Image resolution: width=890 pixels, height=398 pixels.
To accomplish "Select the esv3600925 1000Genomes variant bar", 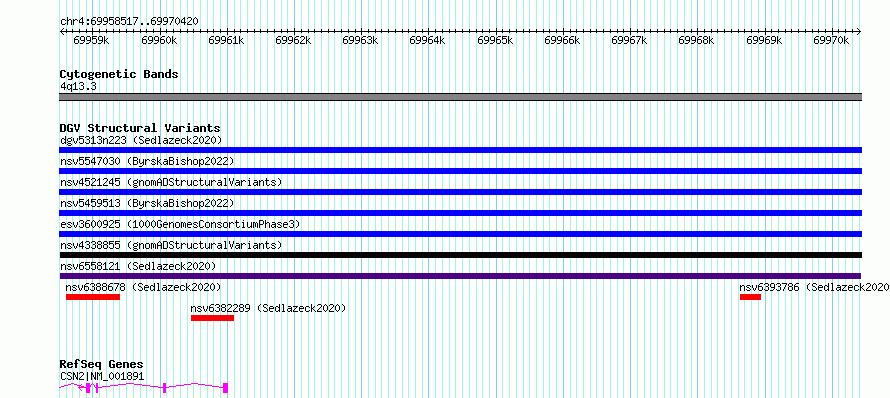I will [x=460, y=234].
